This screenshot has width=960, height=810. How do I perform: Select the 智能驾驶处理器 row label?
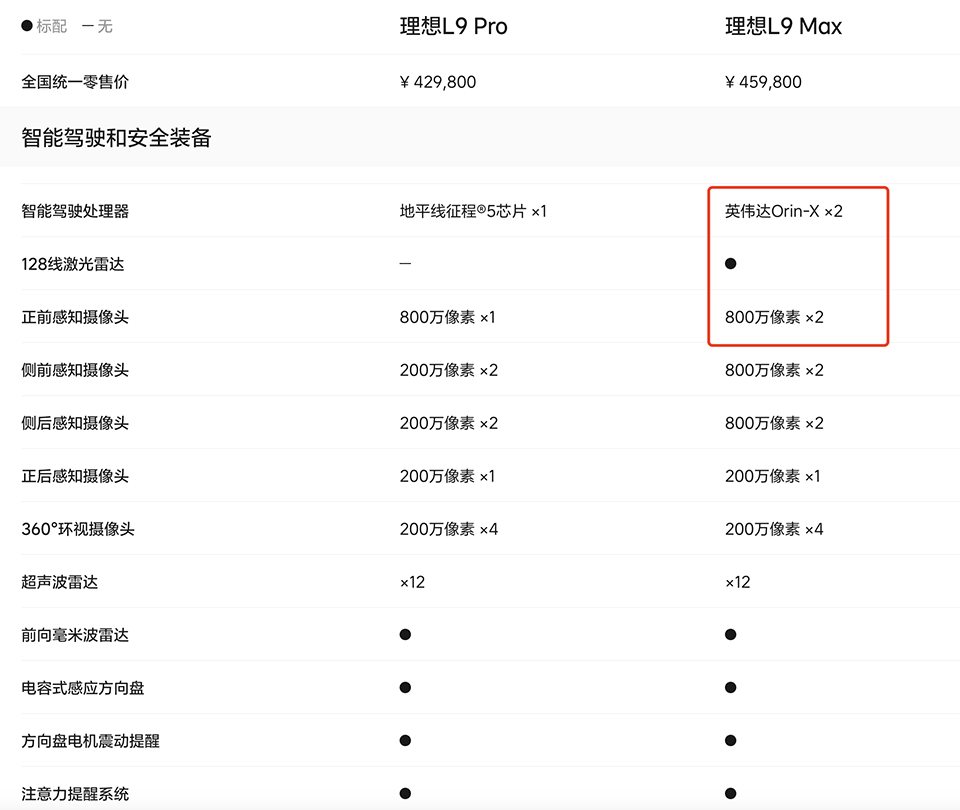[x=75, y=211]
